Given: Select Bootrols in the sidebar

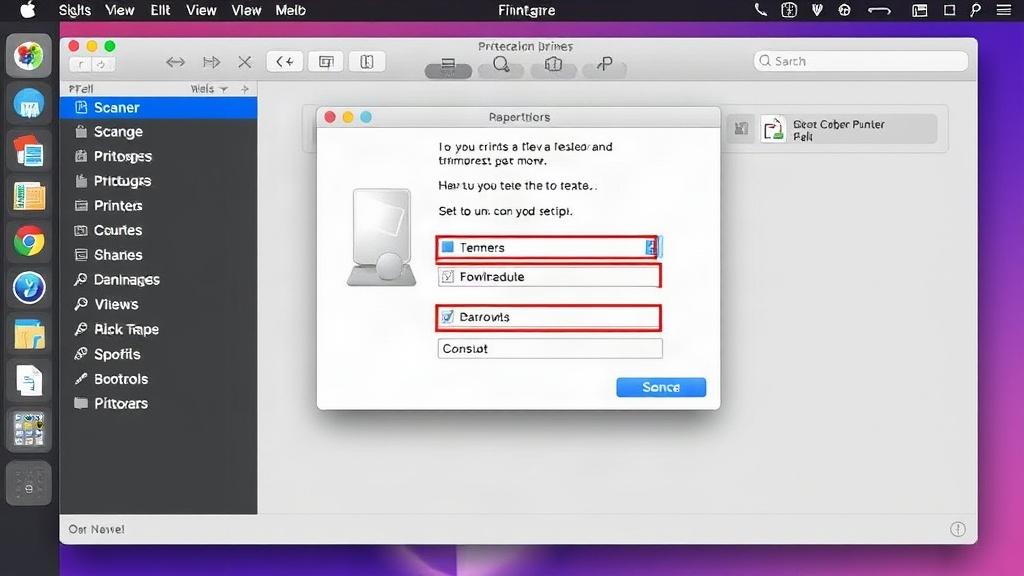Looking at the screenshot, I should click(158, 379).
